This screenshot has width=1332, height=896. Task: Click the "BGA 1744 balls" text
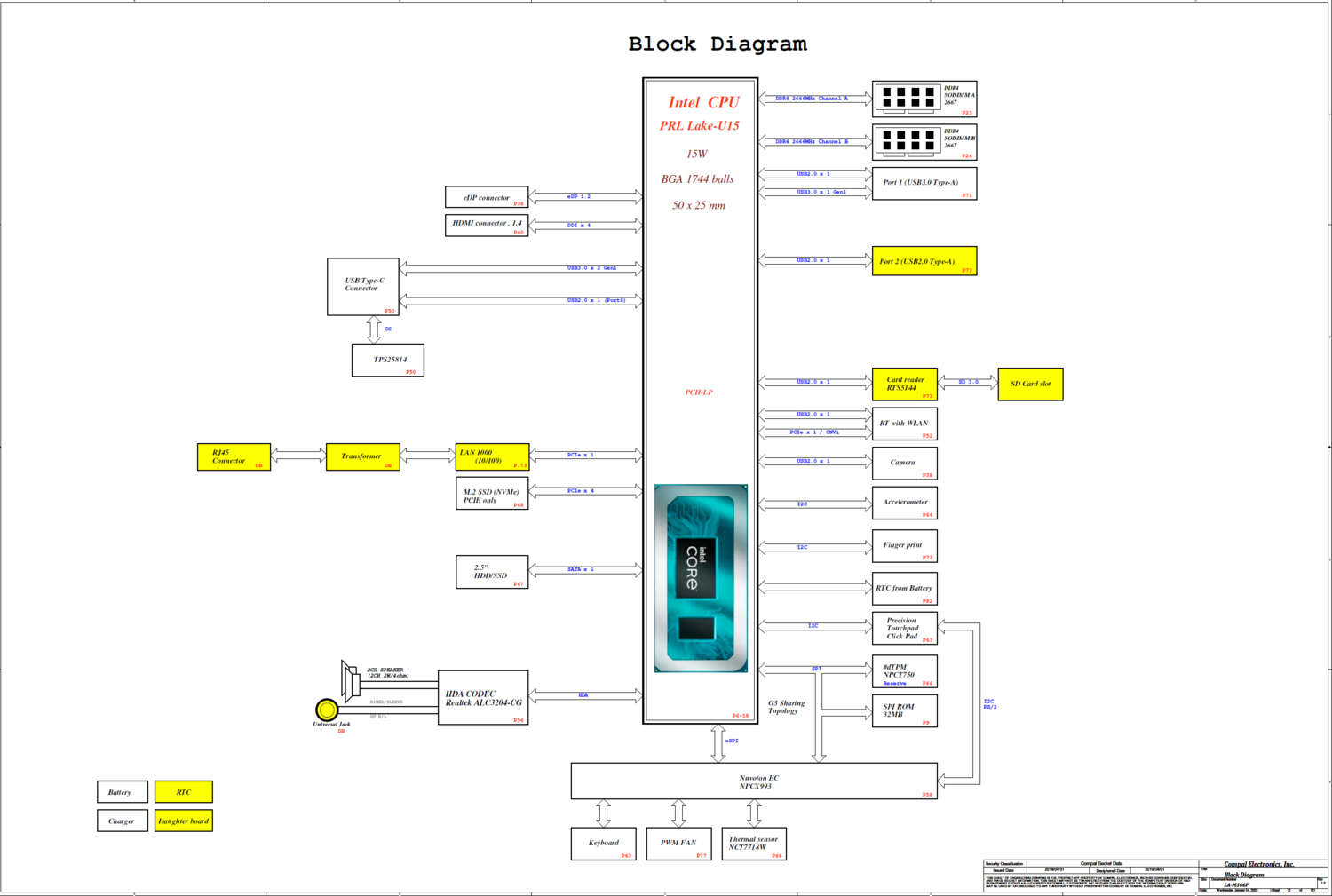pos(697,179)
